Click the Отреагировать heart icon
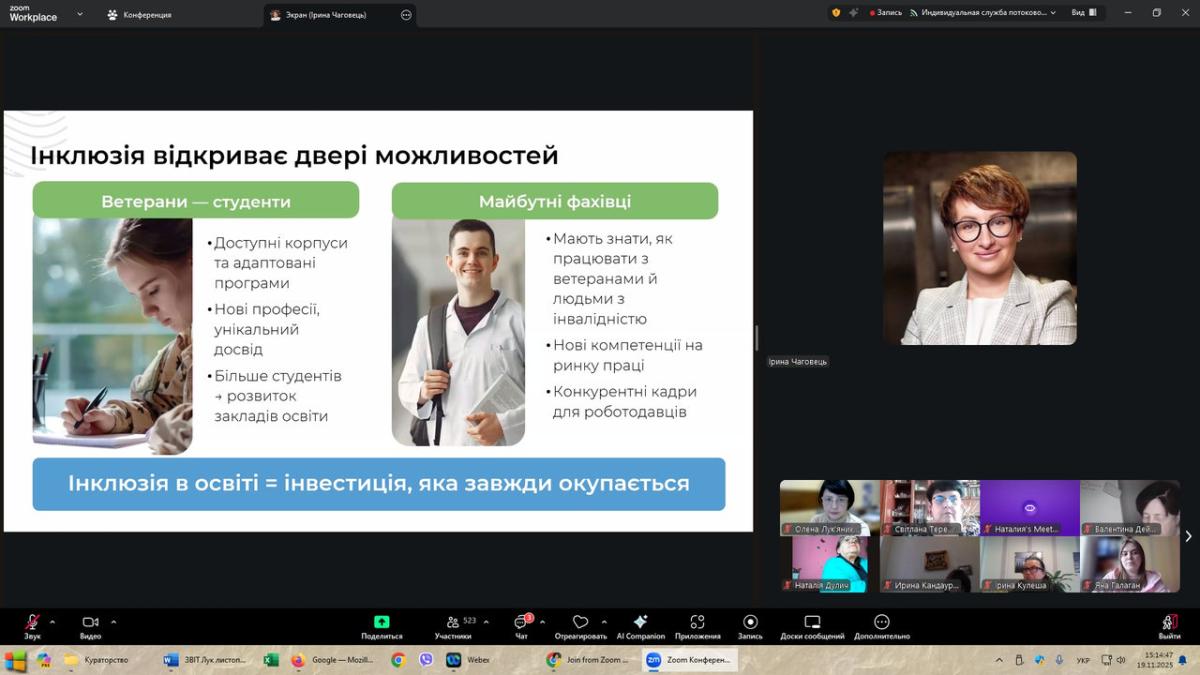 [x=580, y=623]
